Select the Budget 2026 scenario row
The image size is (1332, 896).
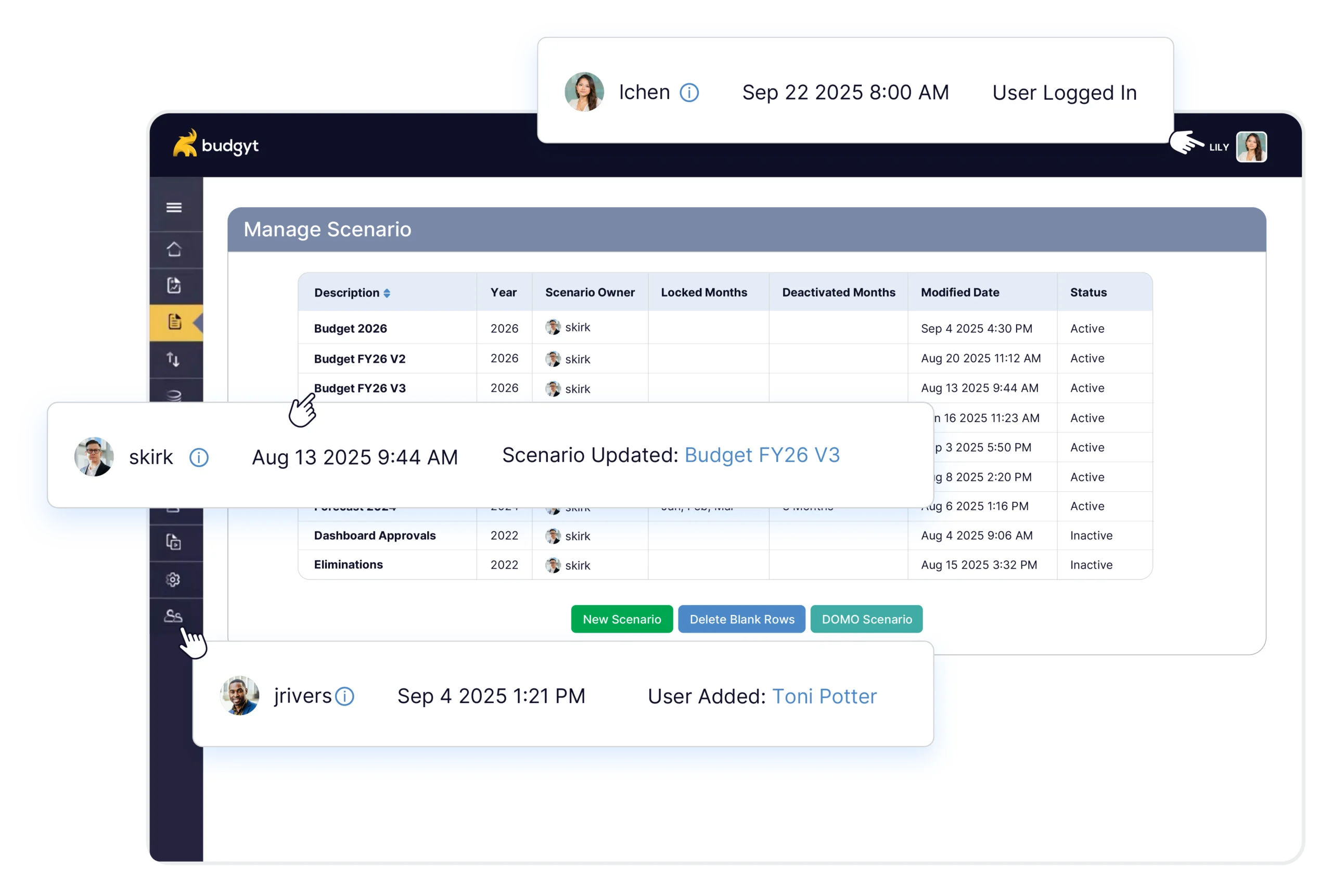click(350, 328)
